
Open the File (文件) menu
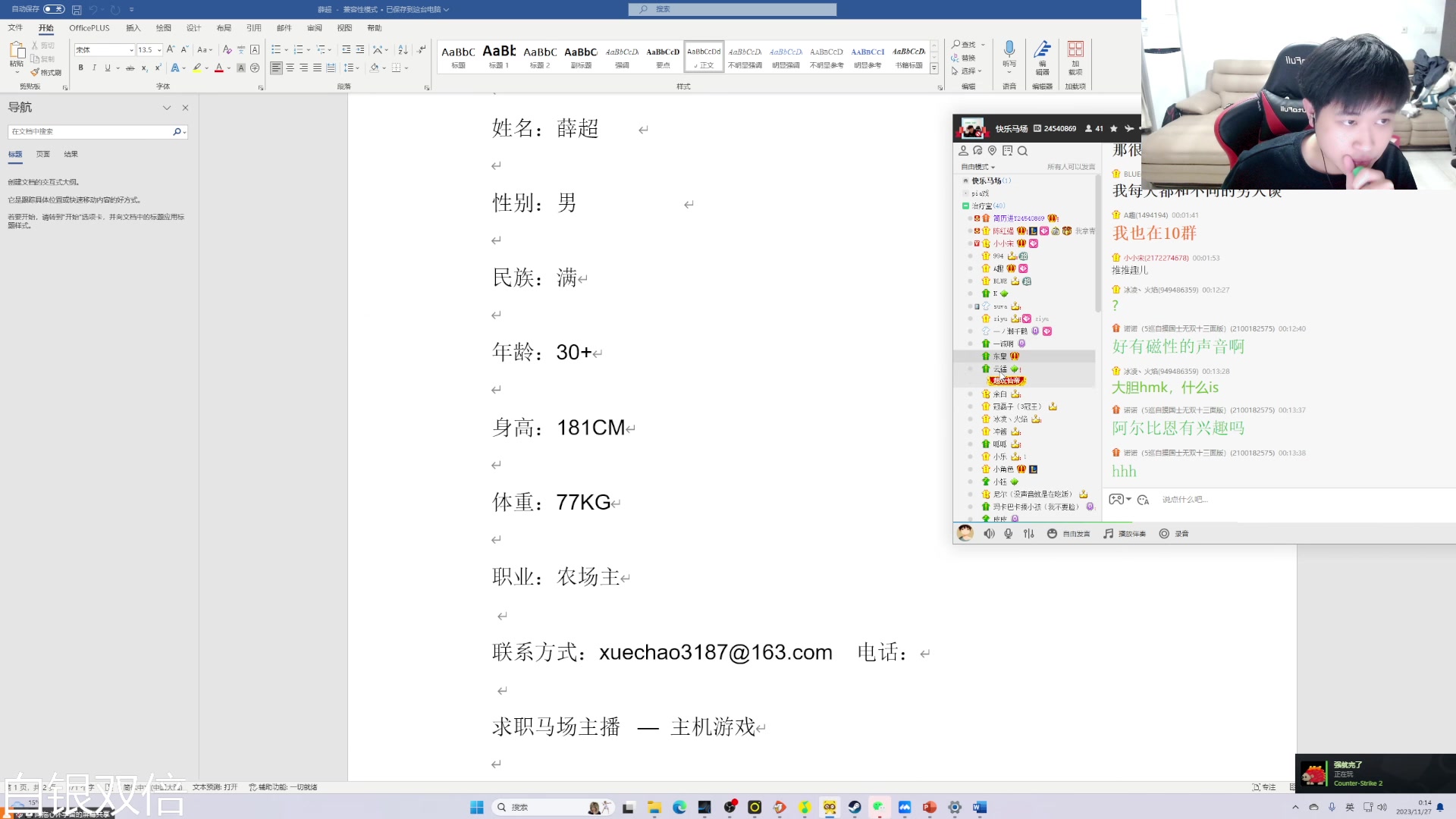pyautogui.click(x=15, y=28)
